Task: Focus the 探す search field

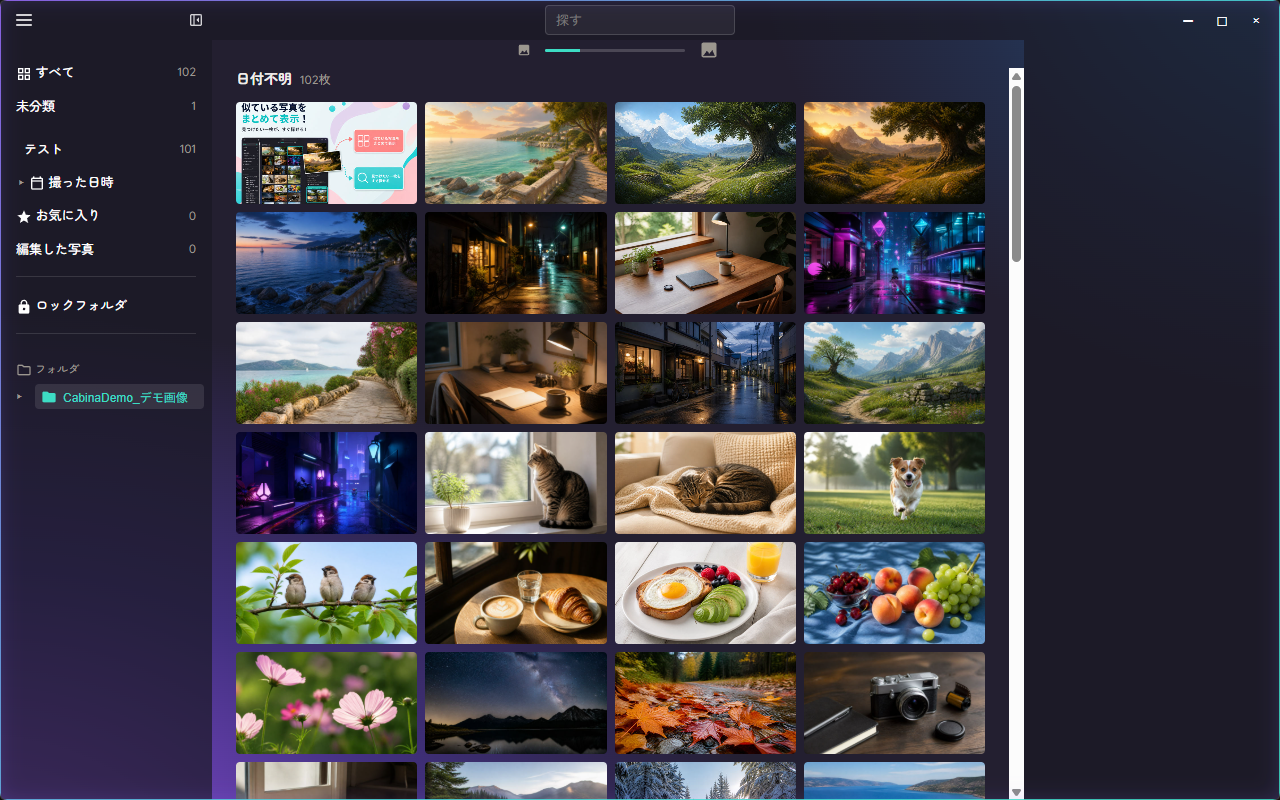Action: (x=640, y=20)
